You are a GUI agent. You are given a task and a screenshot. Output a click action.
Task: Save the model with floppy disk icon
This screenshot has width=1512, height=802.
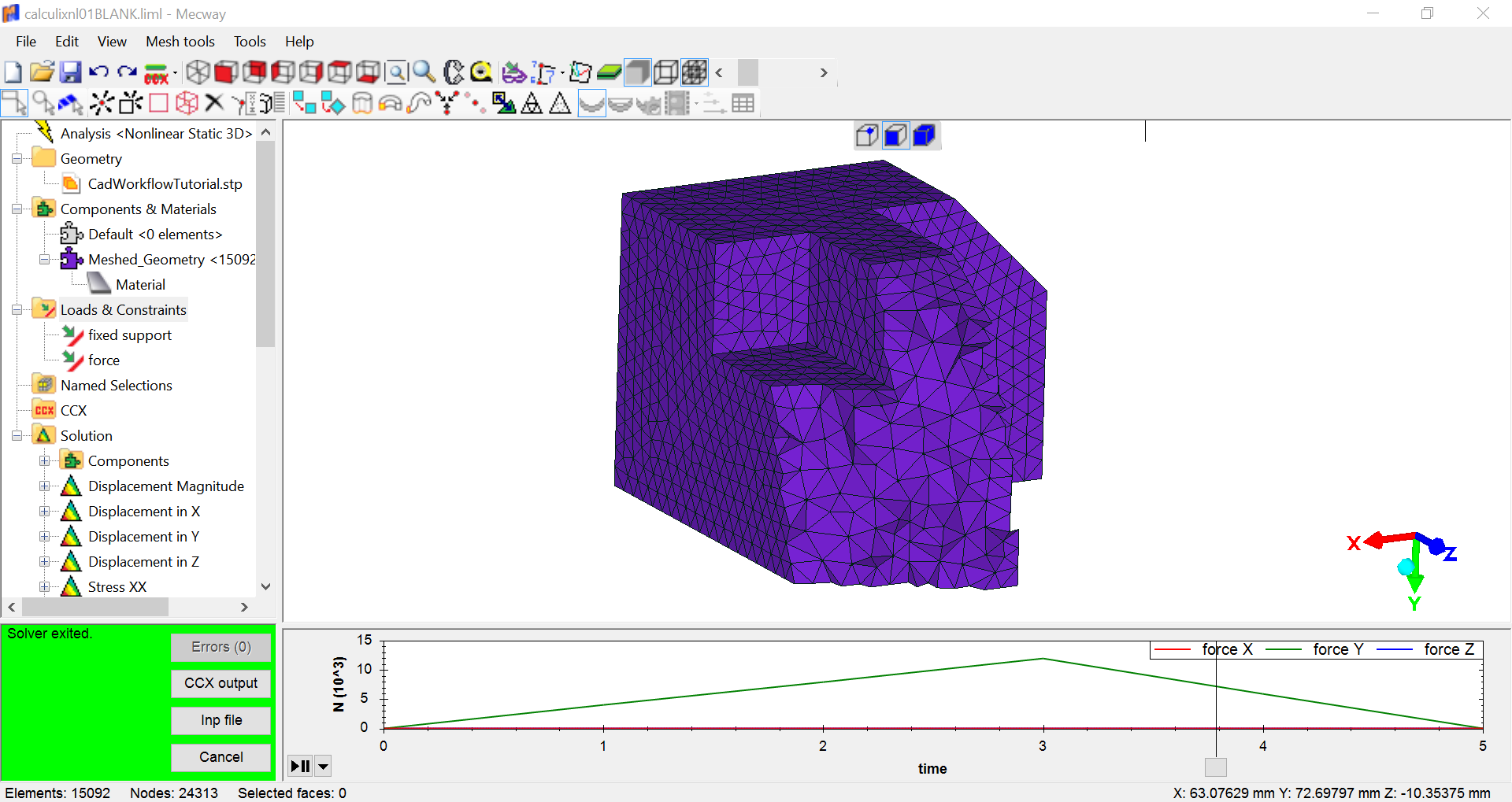(x=71, y=72)
